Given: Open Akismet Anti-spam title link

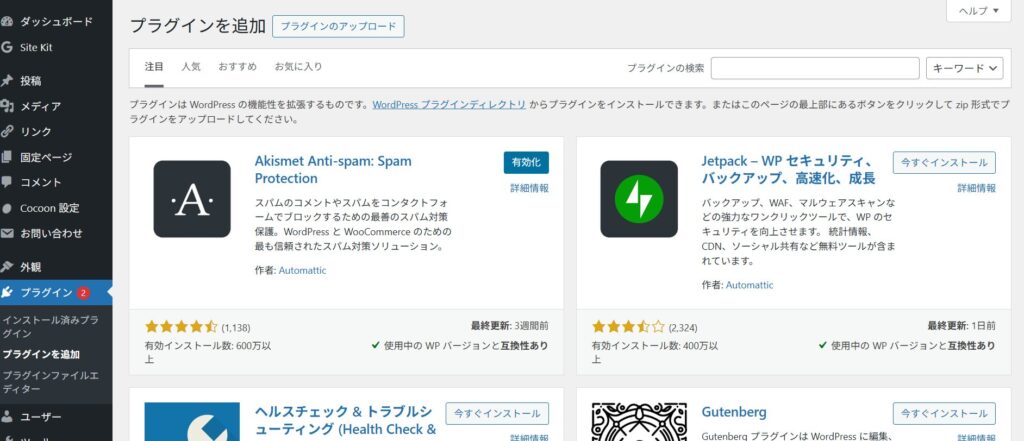Looking at the screenshot, I should [x=333, y=169].
